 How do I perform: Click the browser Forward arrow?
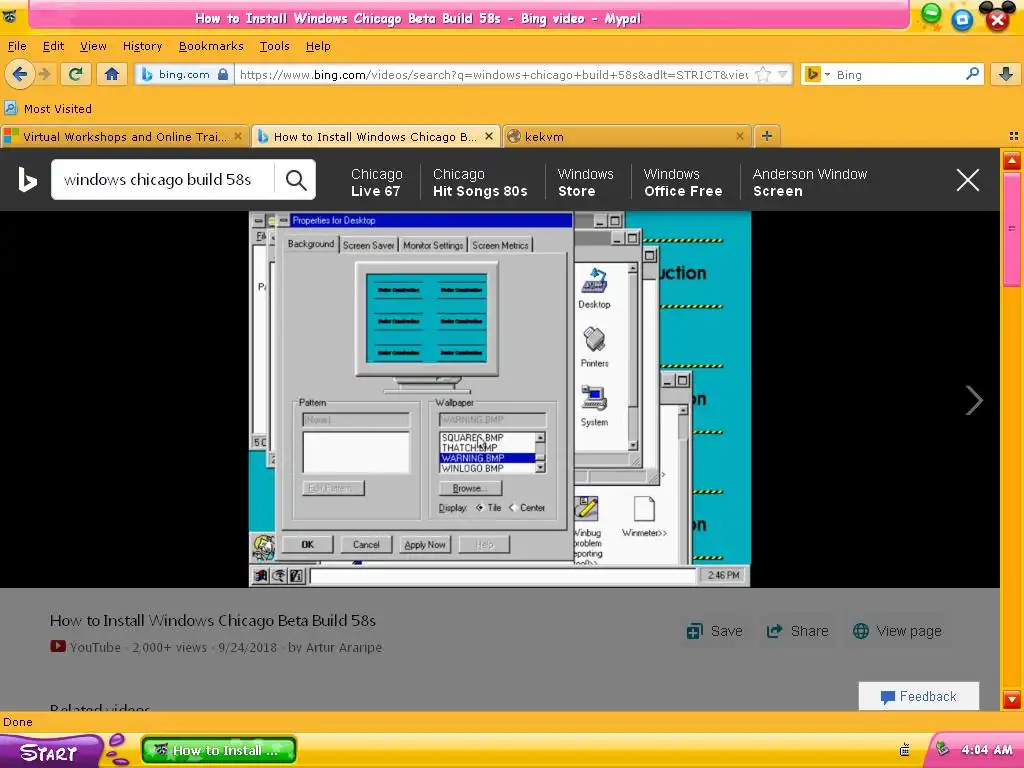[45, 74]
